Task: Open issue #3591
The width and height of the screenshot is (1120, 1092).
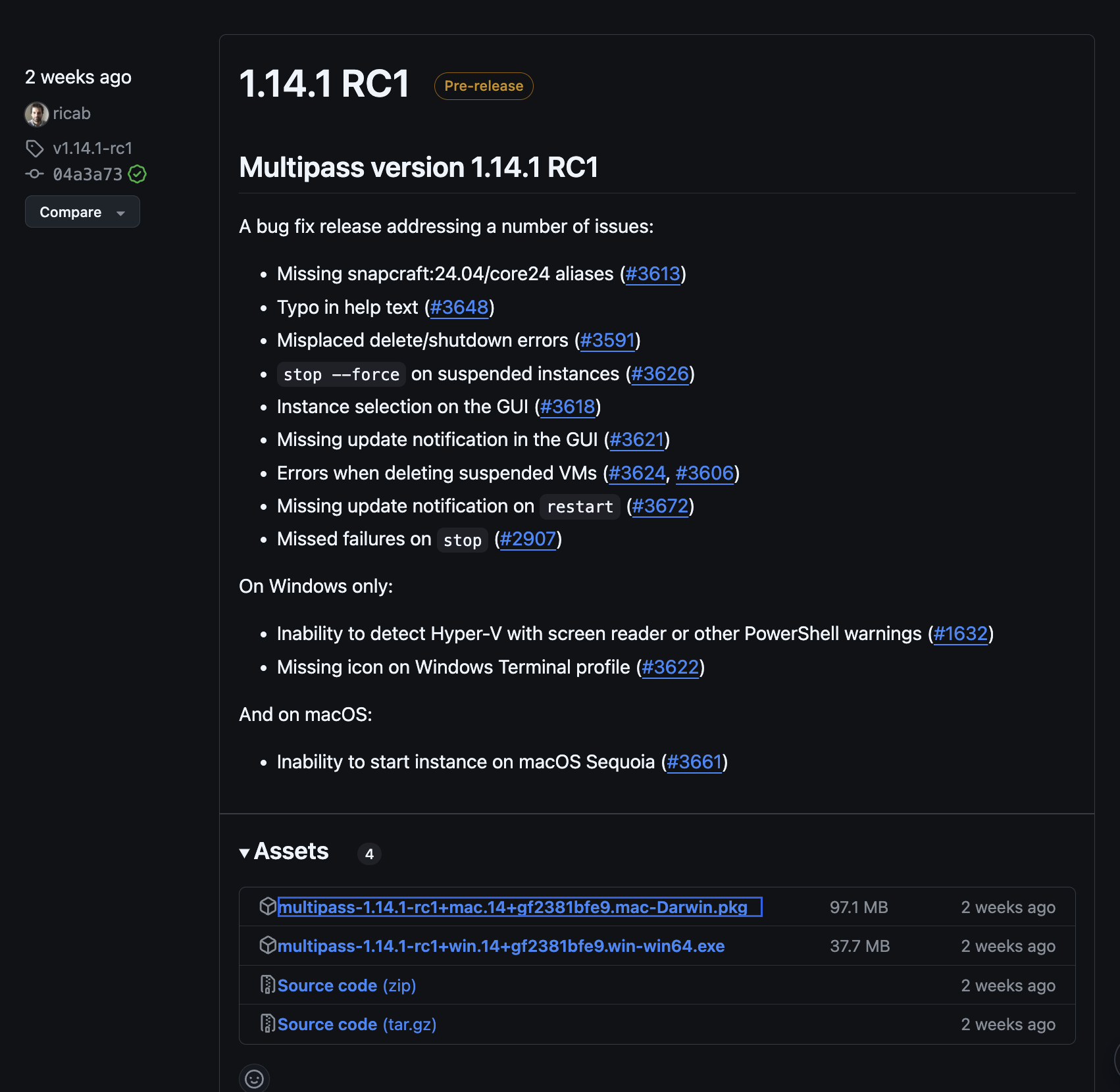Action: pyautogui.click(x=607, y=340)
